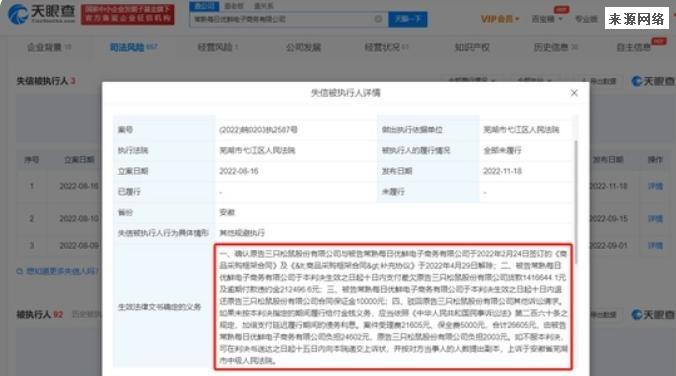Viewport: 676px width, 376px height.
Task: Open the 百宝箱 dropdown menu
Action: point(547,19)
